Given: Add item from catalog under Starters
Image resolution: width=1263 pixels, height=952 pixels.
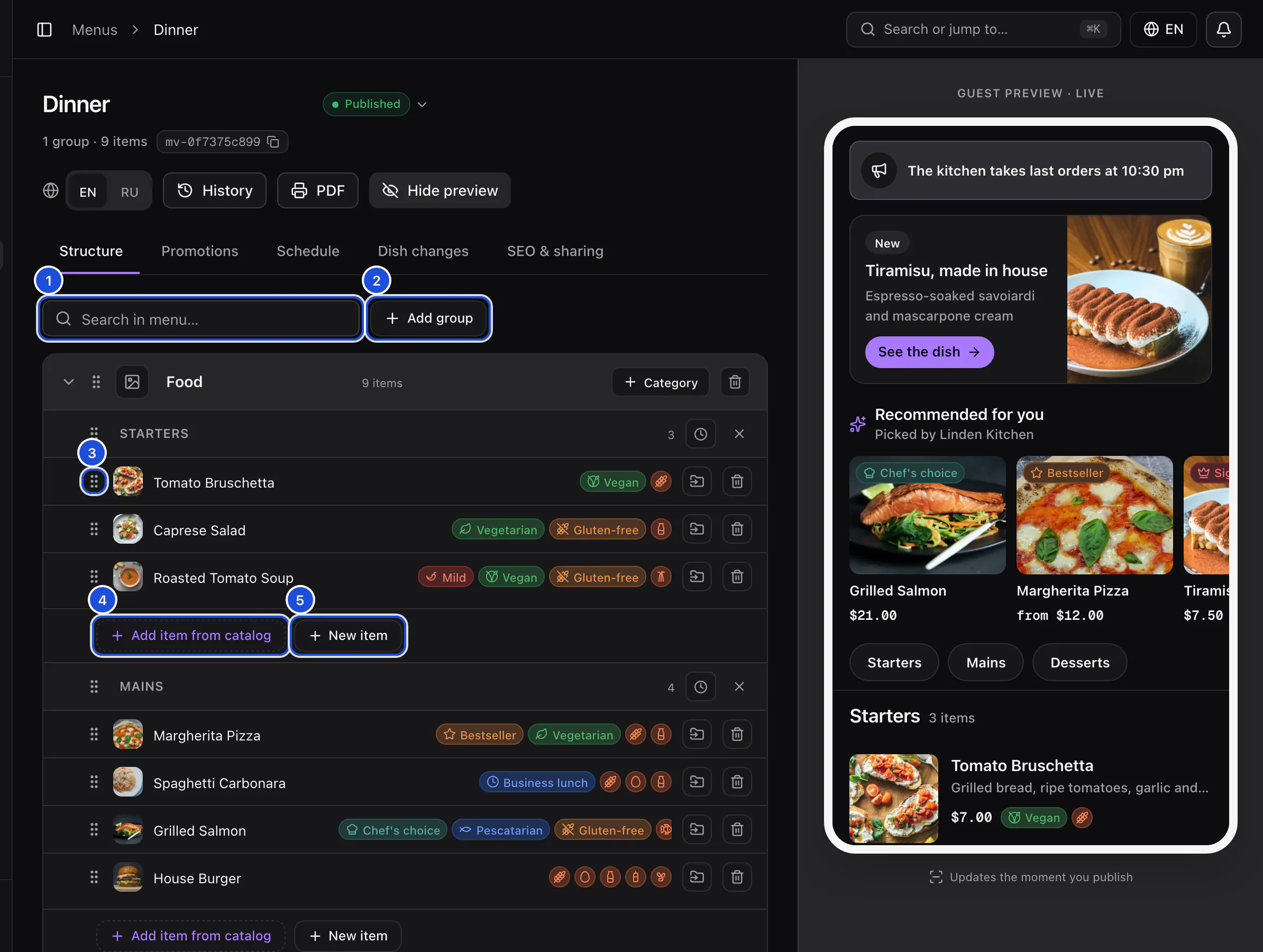Looking at the screenshot, I should [x=191, y=636].
